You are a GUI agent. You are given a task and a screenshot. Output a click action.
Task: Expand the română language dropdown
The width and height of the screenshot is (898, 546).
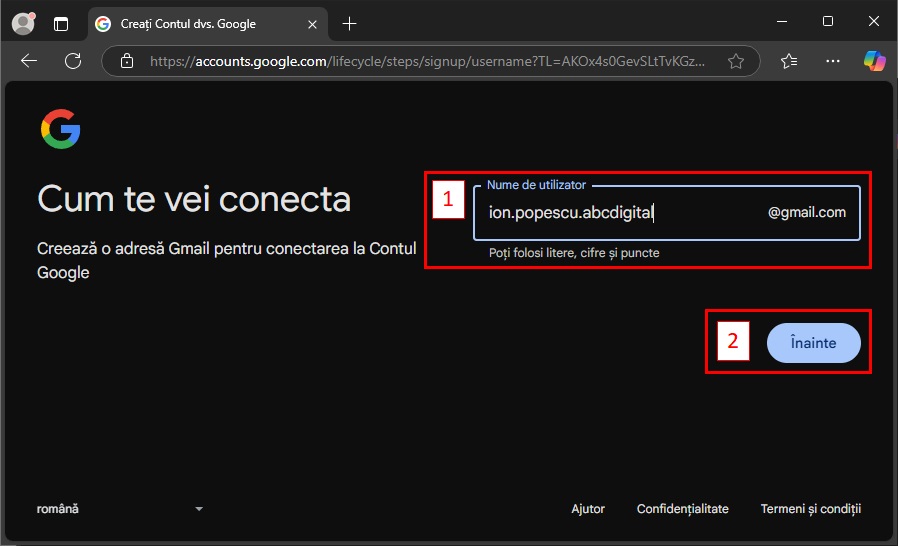point(120,509)
